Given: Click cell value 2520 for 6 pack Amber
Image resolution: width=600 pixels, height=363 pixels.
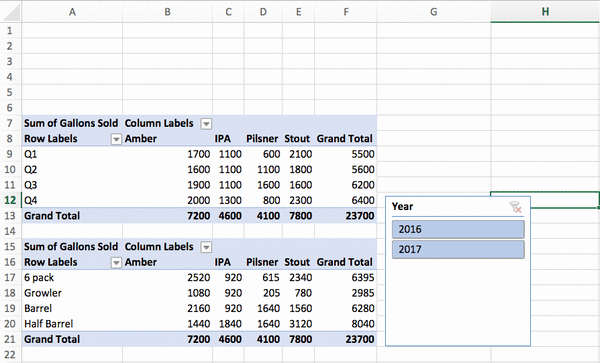Looking at the screenshot, I should click(199, 278).
